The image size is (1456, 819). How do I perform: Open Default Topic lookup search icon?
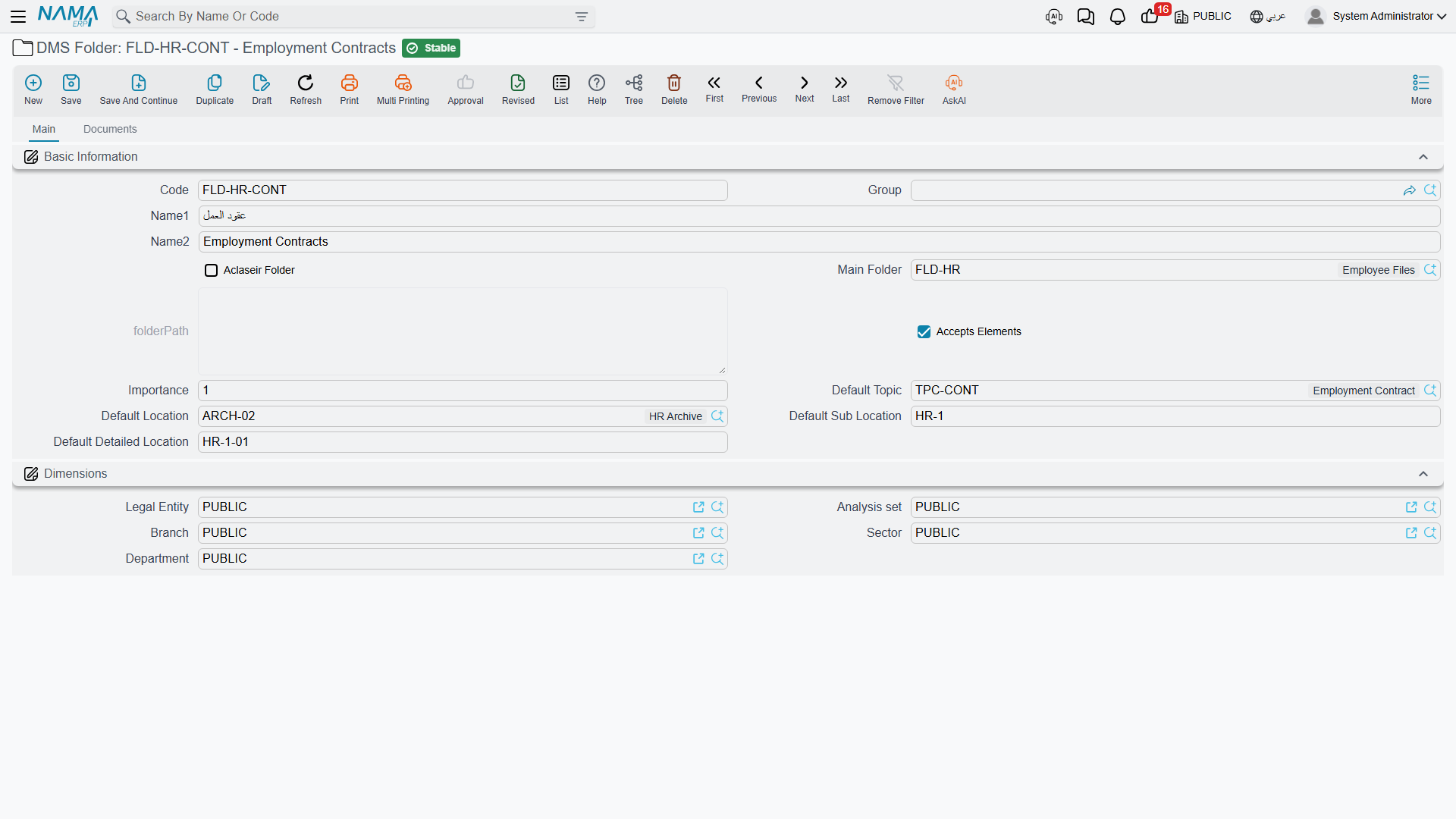1430,391
